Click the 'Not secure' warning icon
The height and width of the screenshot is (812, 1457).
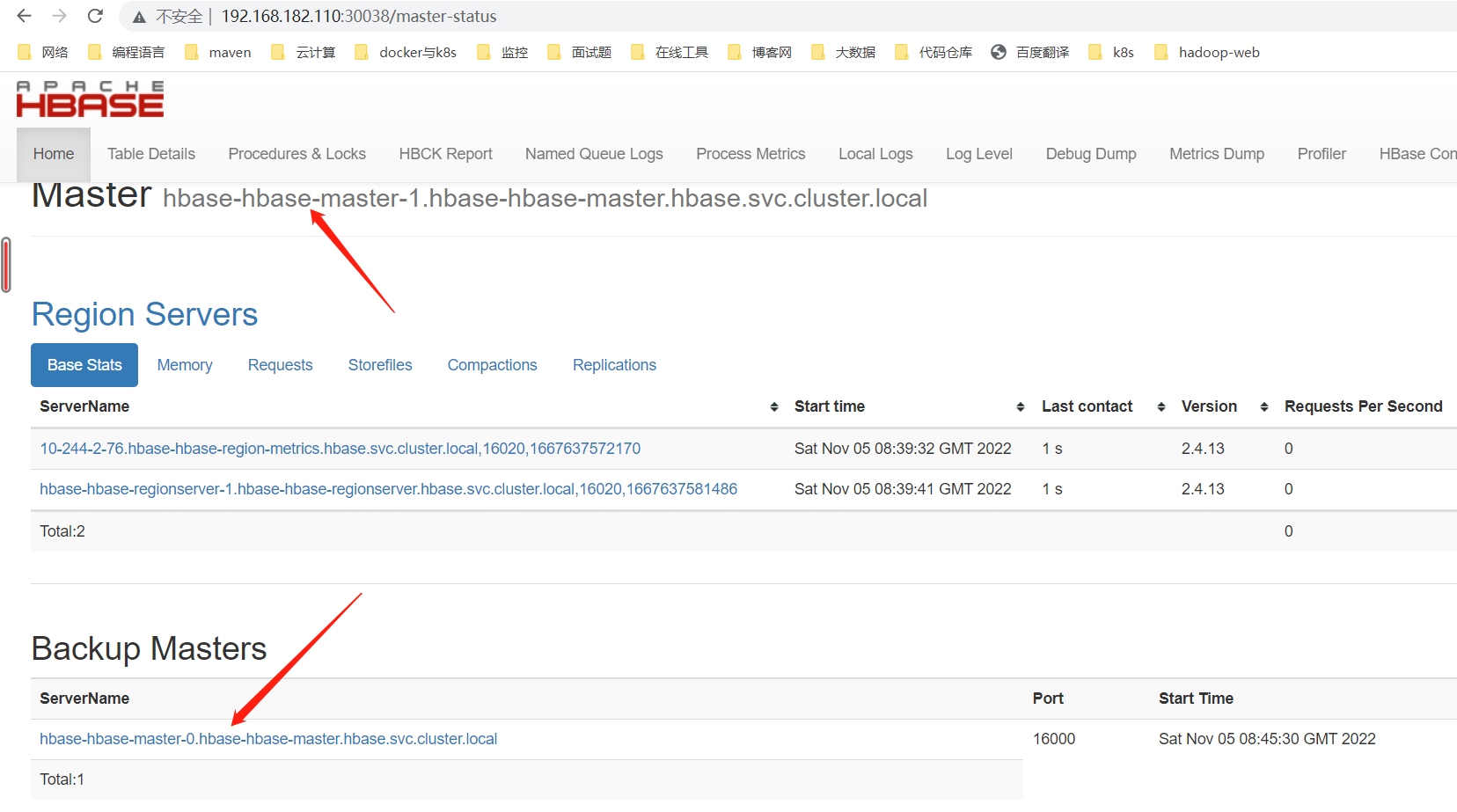pos(137,16)
